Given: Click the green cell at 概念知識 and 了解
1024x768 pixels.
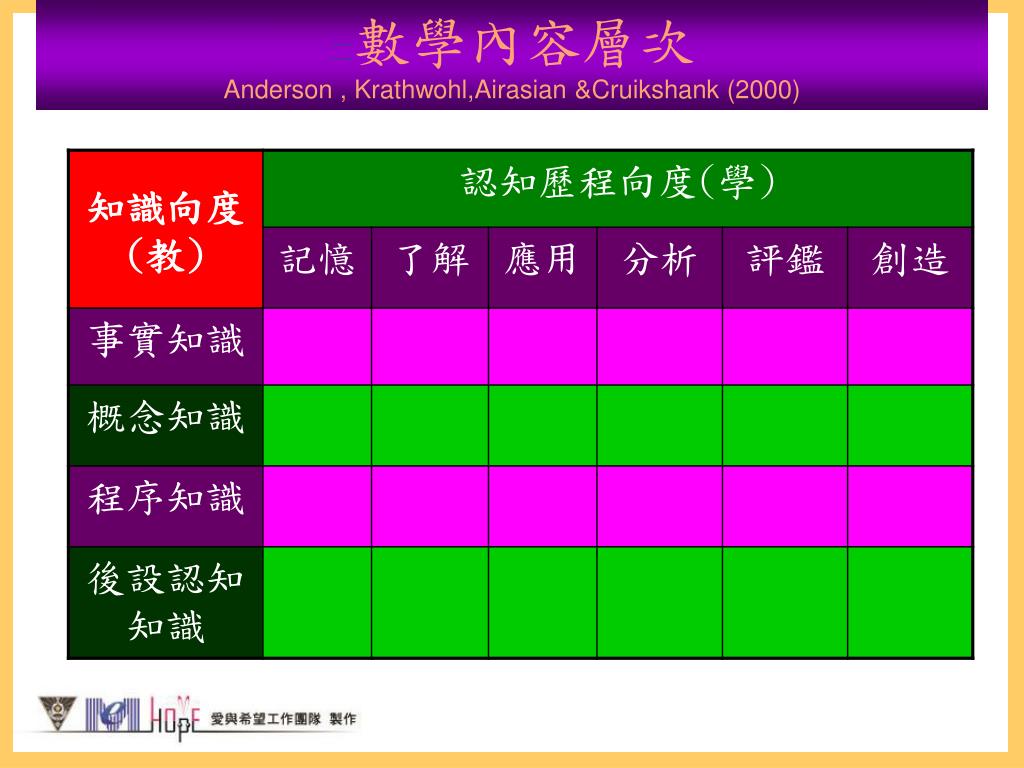Looking at the screenshot, I should pyautogui.click(x=430, y=425).
